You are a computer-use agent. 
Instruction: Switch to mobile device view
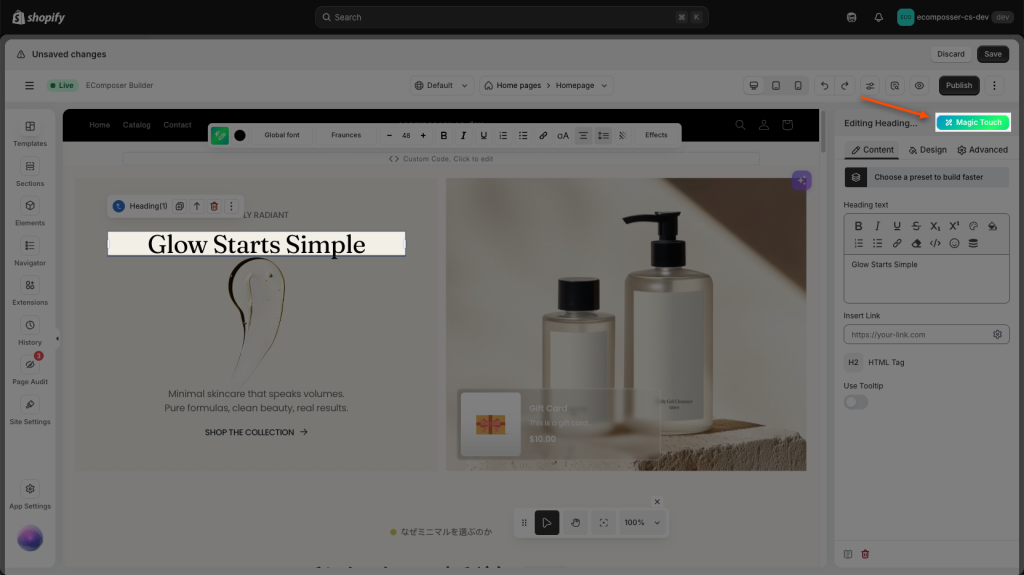pos(798,86)
